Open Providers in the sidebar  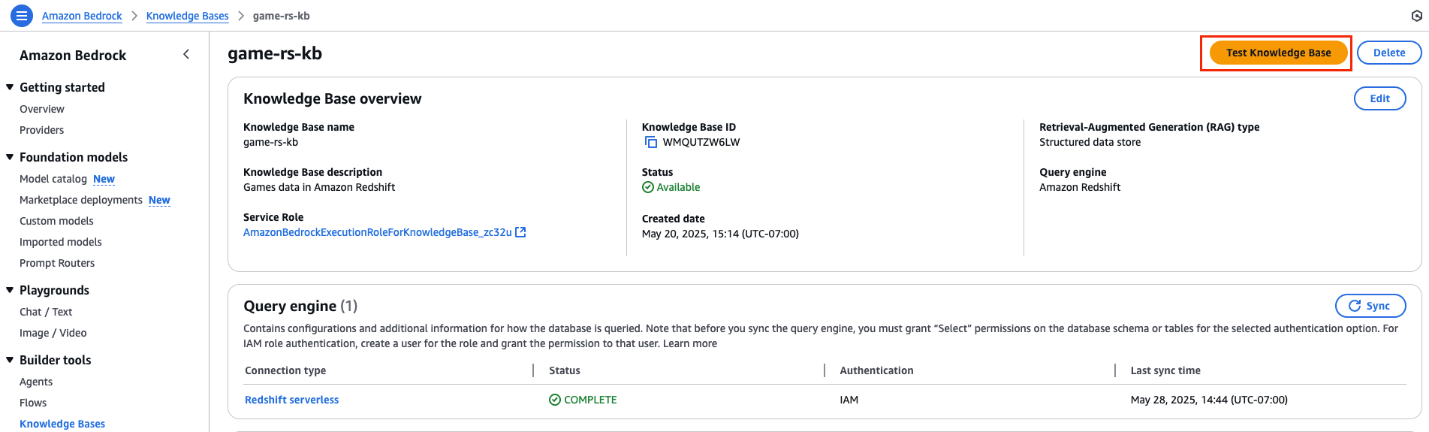(x=42, y=130)
